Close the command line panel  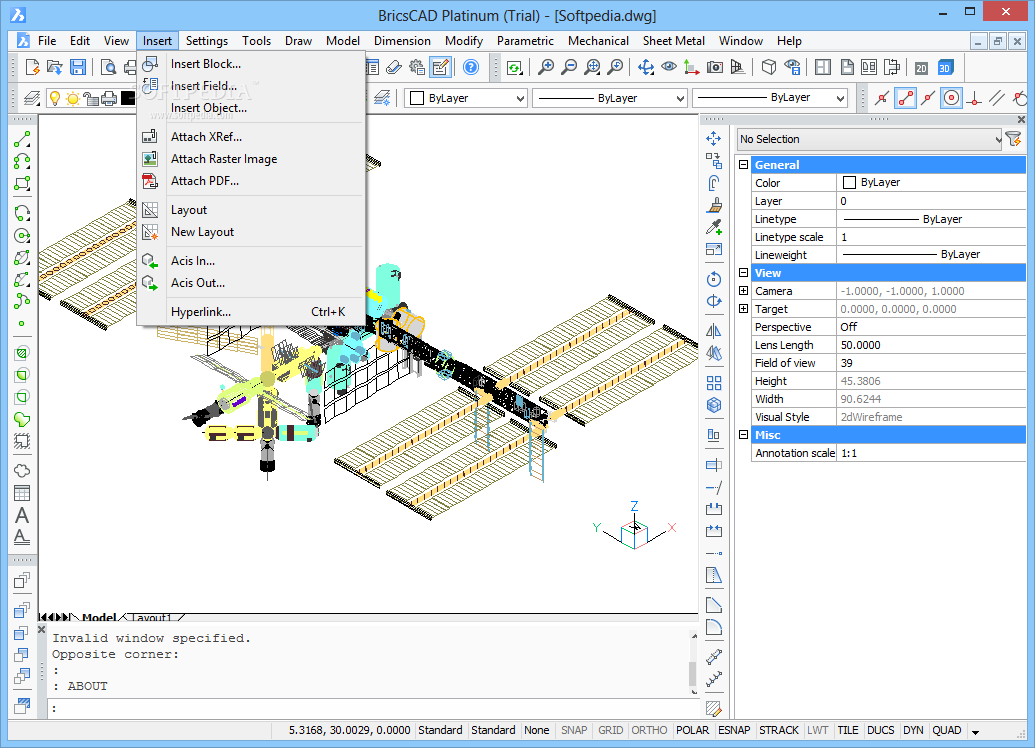42,630
